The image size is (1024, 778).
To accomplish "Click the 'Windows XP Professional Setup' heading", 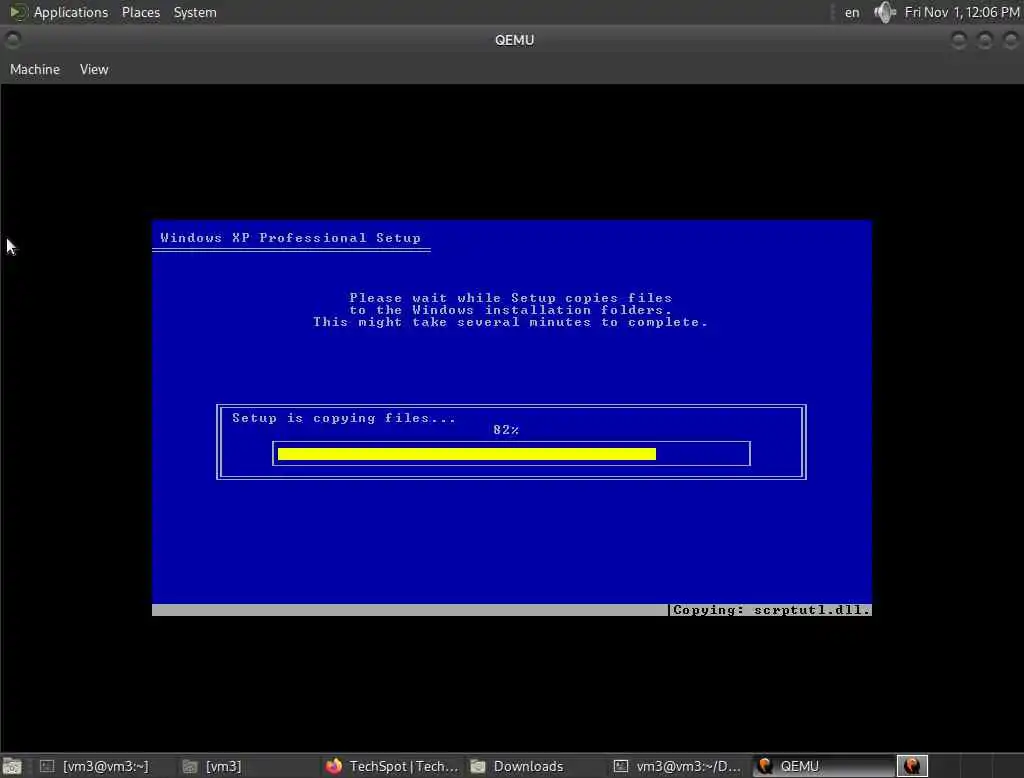I will coord(291,238).
